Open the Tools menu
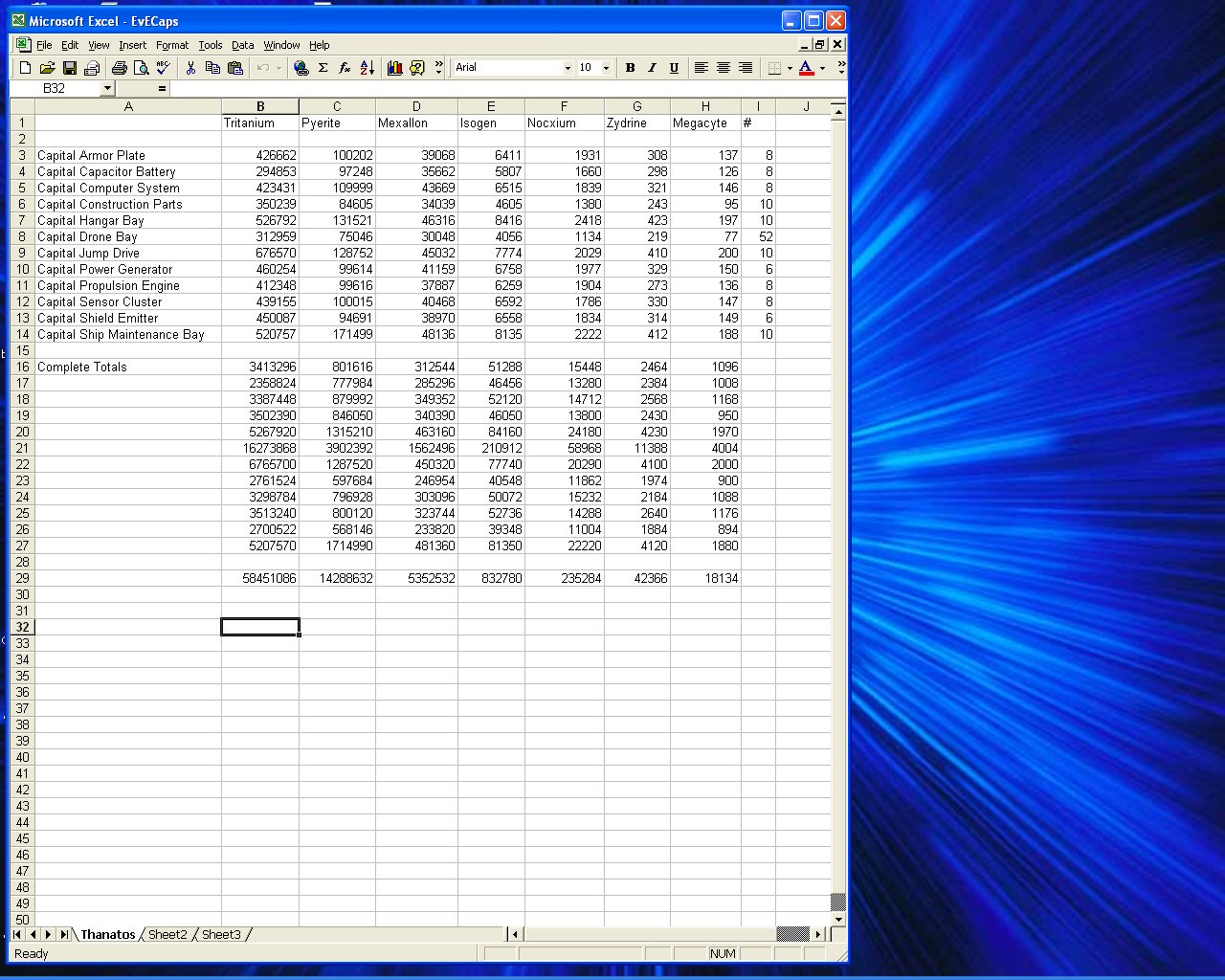1225x980 pixels. pos(211,45)
